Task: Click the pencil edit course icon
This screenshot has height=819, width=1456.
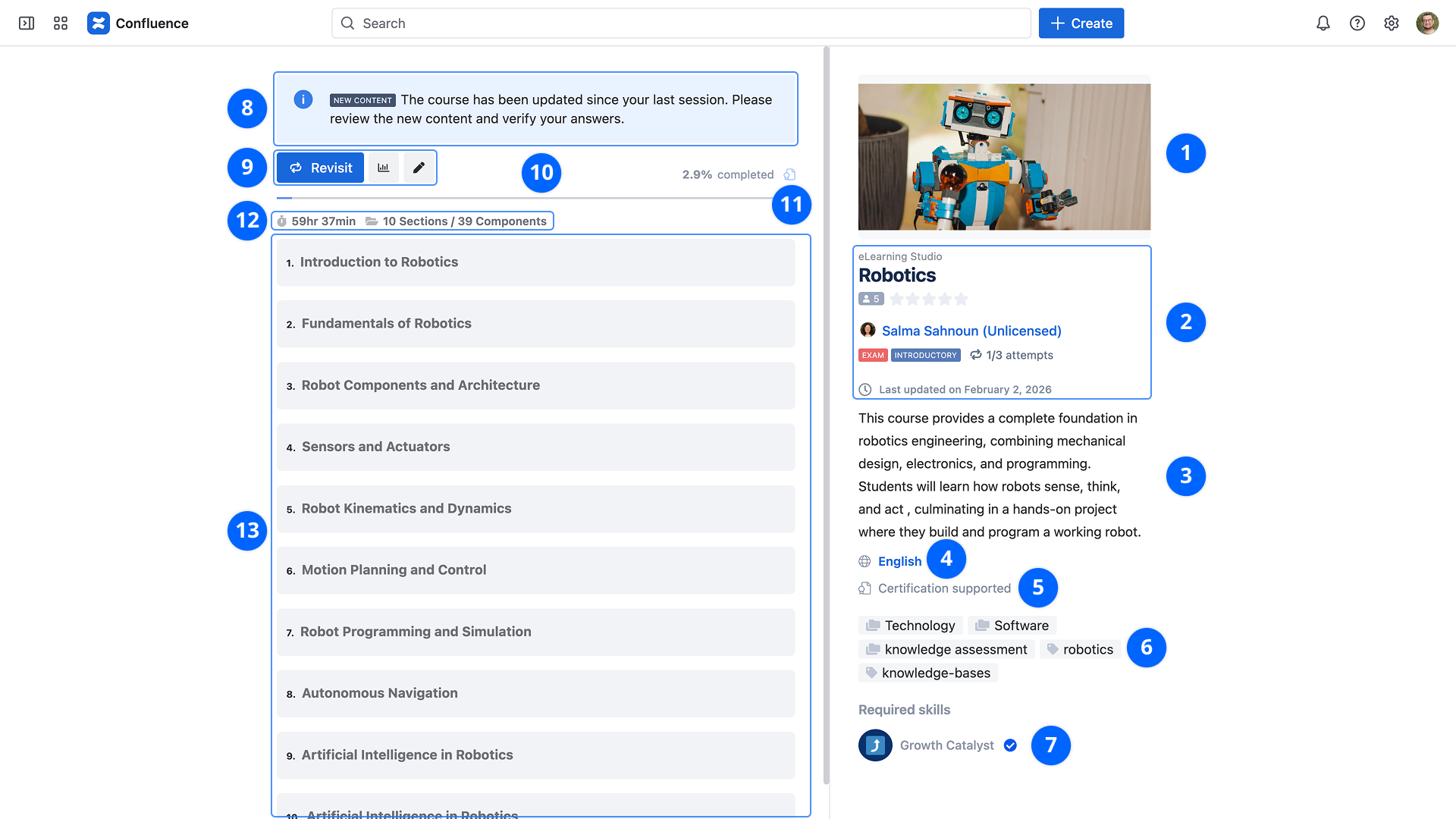Action: (419, 168)
